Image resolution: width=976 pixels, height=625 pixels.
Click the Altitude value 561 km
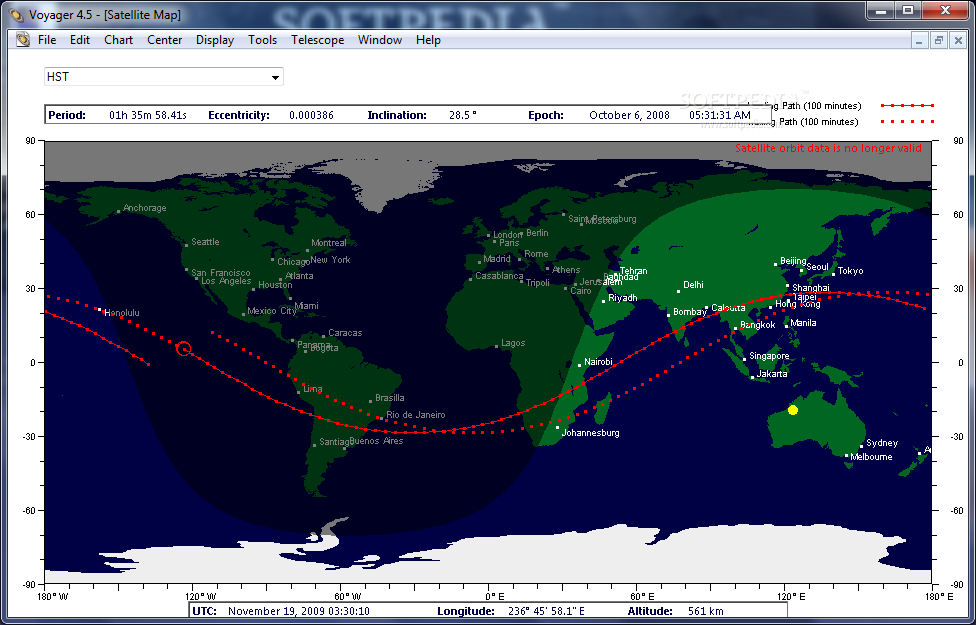click(x=705, y=611)
